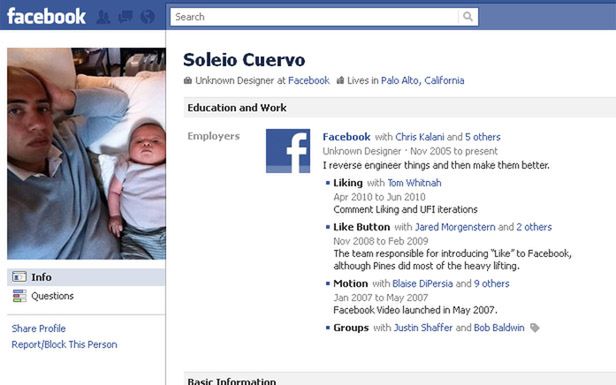The width and height of the screenshot is (616, 385).
Task: Click the Motion project title
Action: point(350,284)
